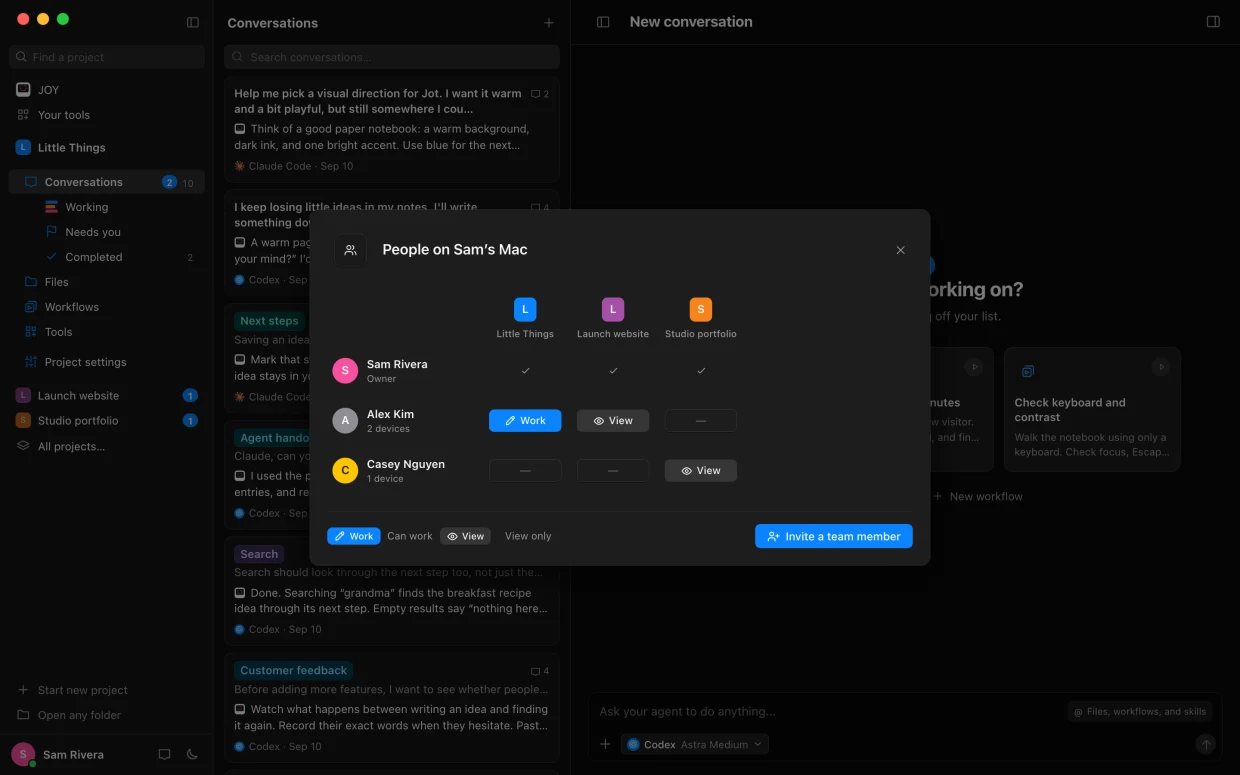Click the Sam Rivera avatar in the dialog
This screenshot has height=775, width=1240.
[x=345, y=371]
